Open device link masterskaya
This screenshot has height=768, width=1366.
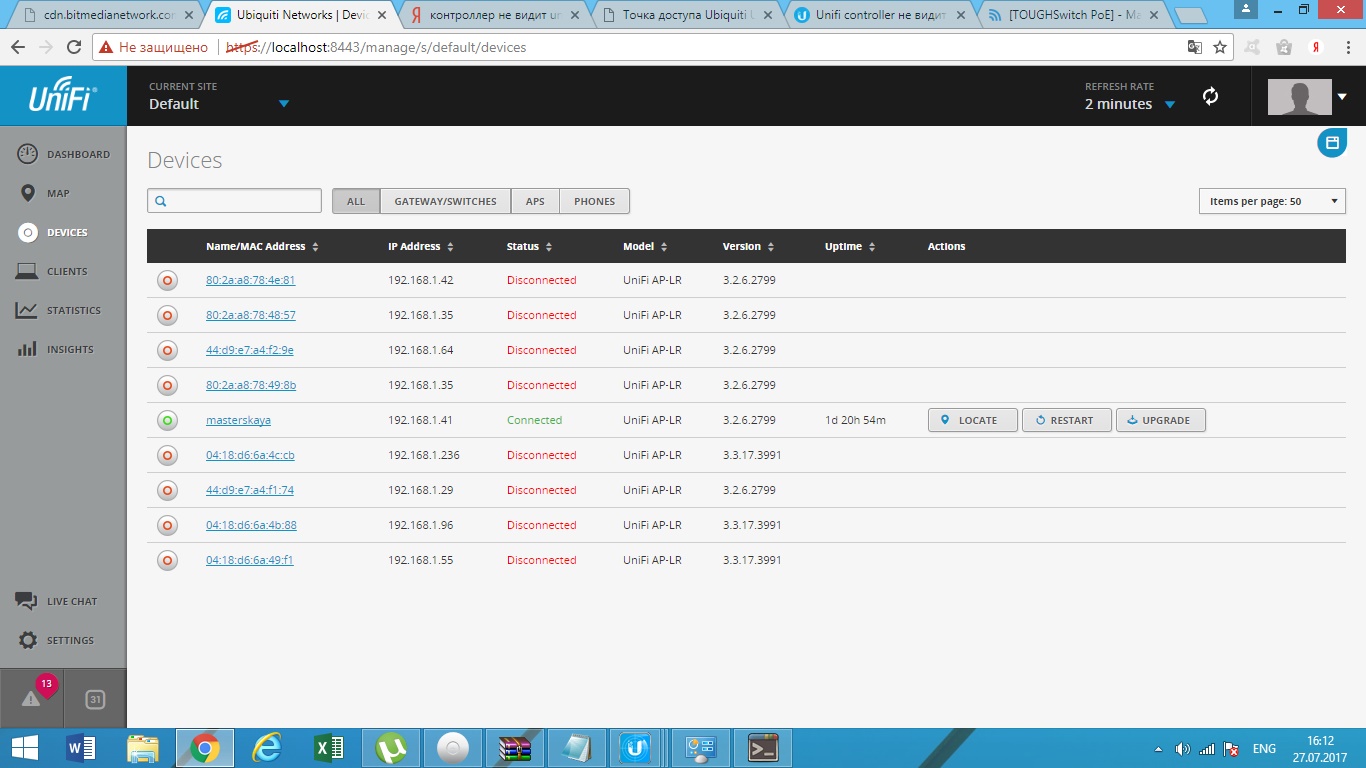pos(238,420)
